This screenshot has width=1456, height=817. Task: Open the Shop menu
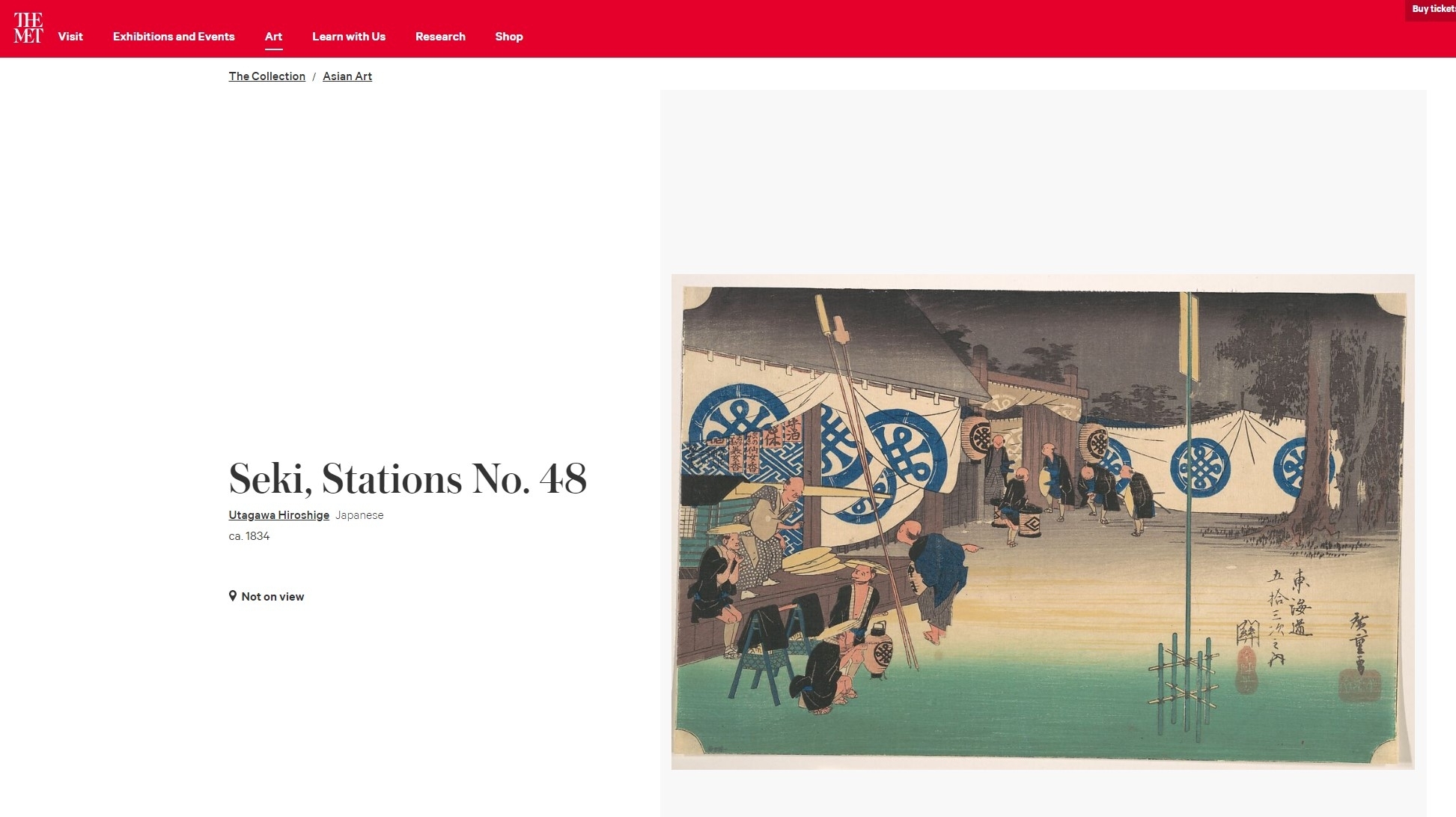(509, 37)
